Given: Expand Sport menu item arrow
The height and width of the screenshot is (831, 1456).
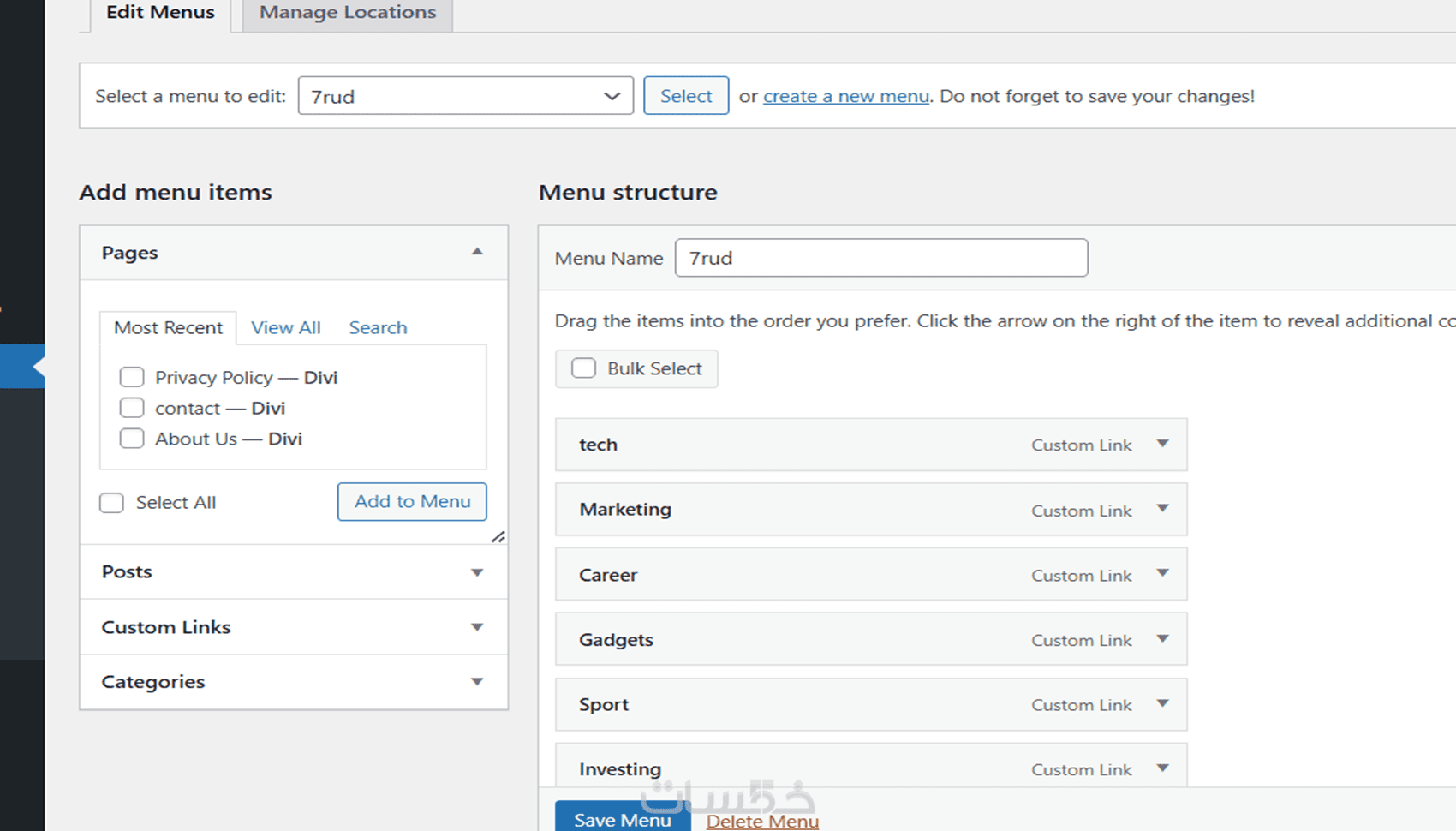Looking at the screenshot, I should pos(1162,704).
